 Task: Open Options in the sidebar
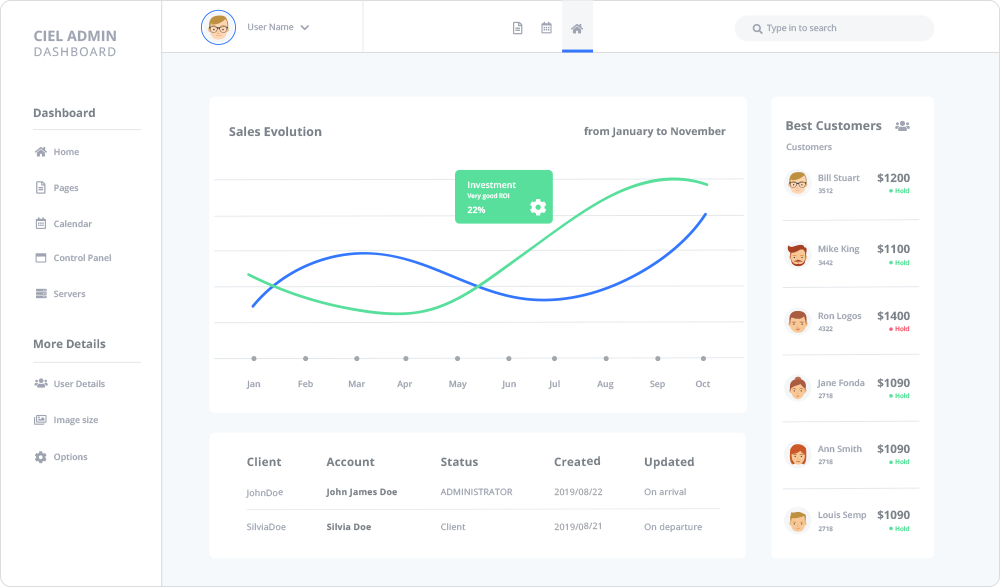tap(70, 457)
